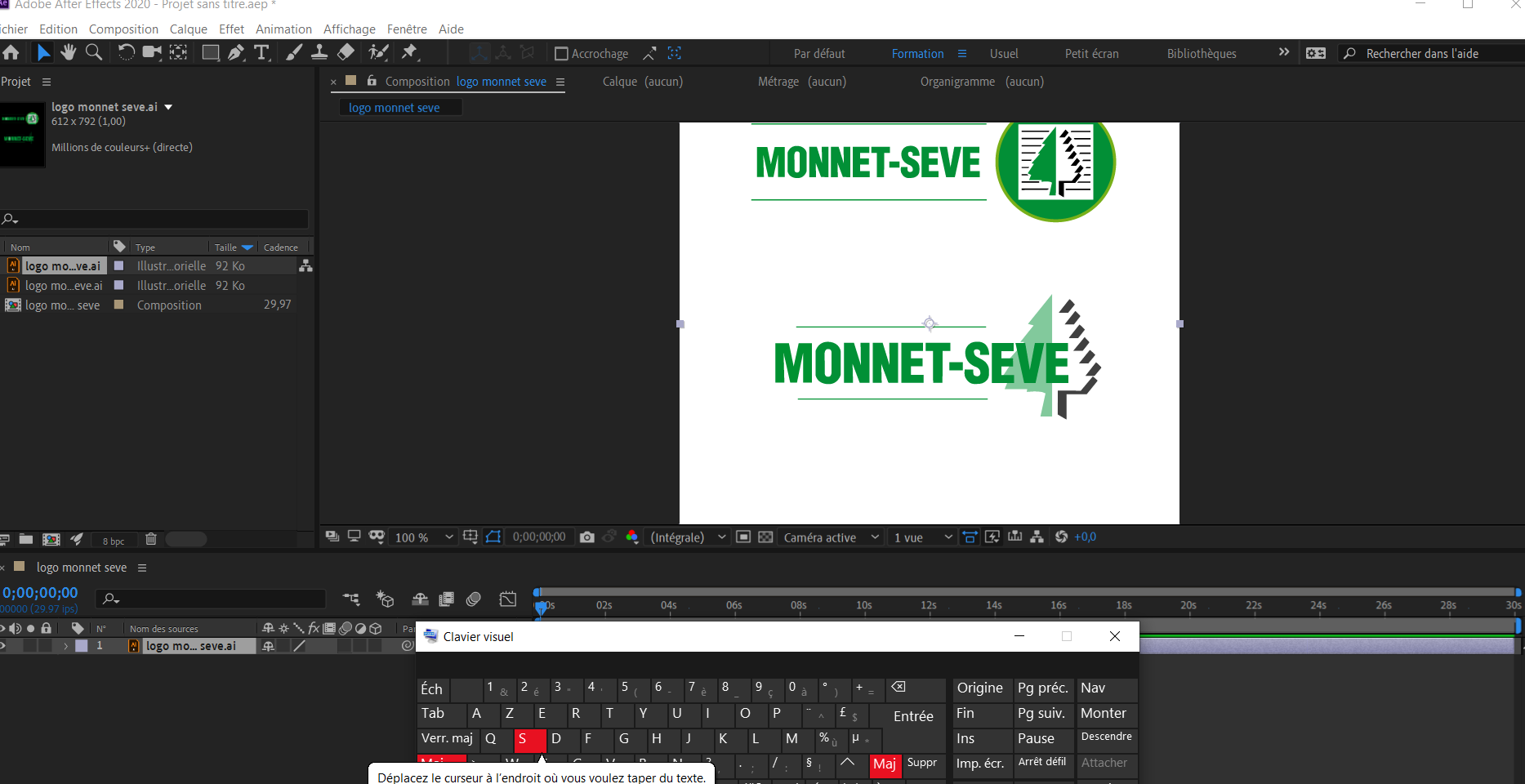Screen dimensions: 1525x784
Task: Select the Zoom magnifier tool
Action: [x=94, y=53]
